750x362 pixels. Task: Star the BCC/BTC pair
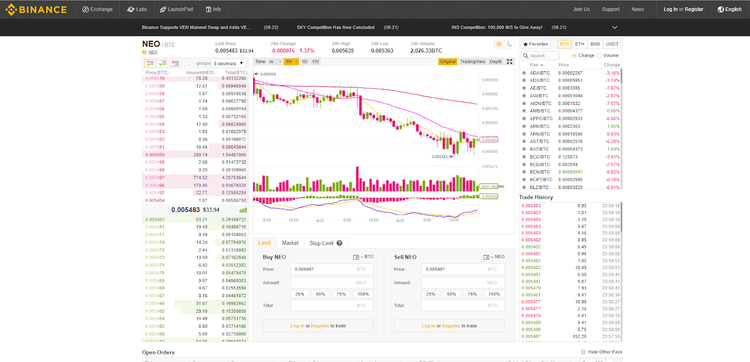tap(524, 157)
